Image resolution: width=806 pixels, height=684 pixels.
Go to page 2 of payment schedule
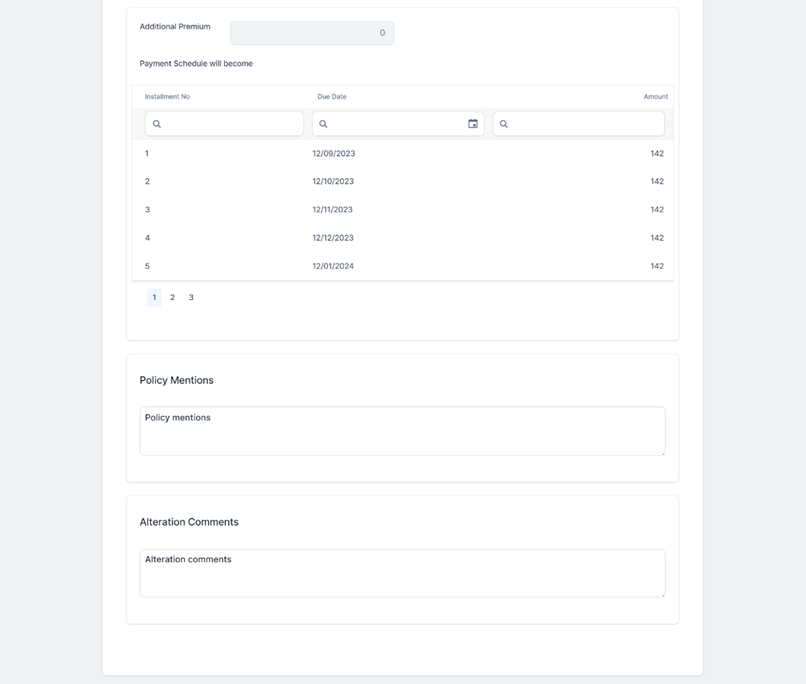coord(172,297)
